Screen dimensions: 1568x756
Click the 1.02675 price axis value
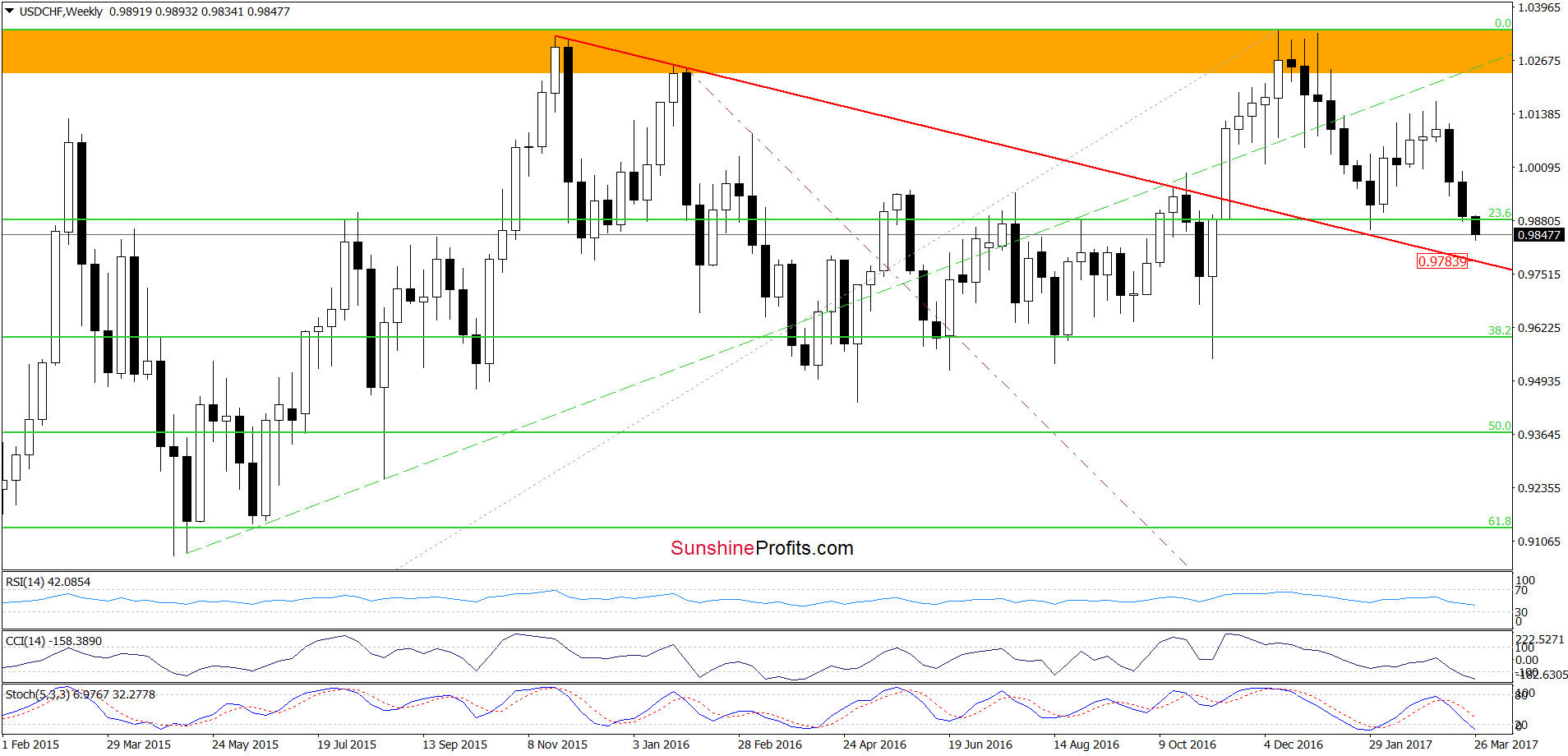[1539, 61]
